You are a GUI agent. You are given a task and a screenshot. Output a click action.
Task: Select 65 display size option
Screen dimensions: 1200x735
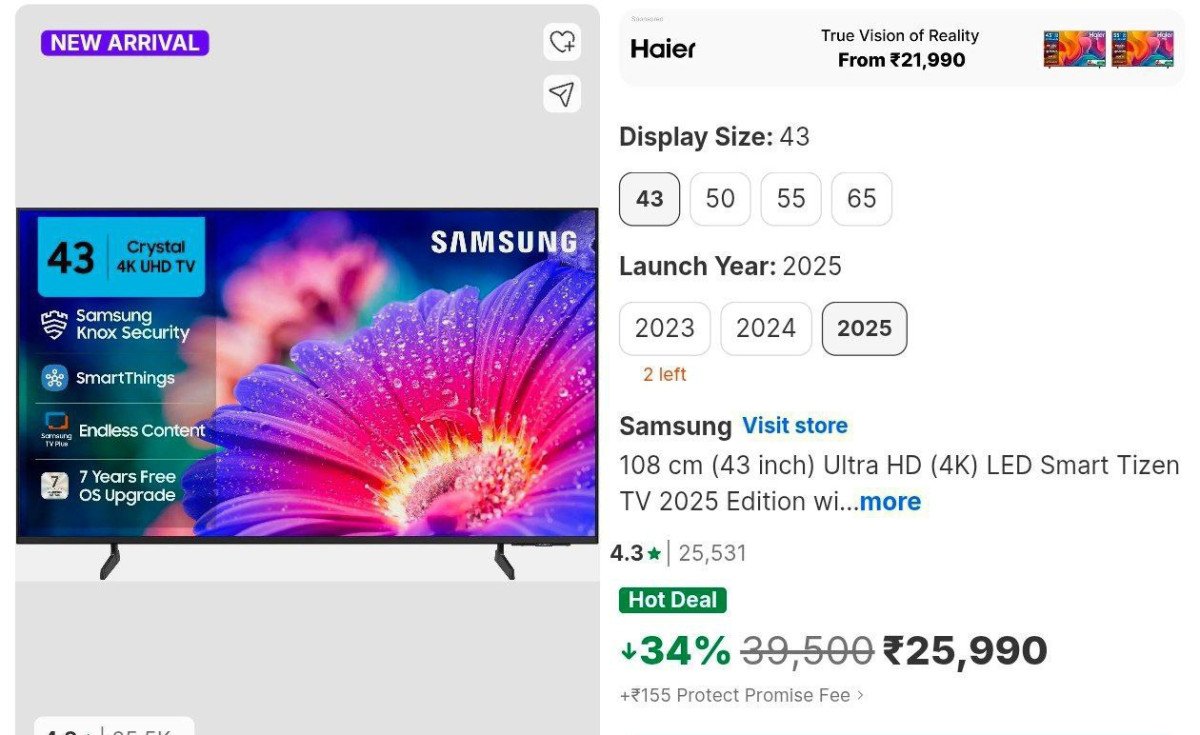[x=862, y=199]
